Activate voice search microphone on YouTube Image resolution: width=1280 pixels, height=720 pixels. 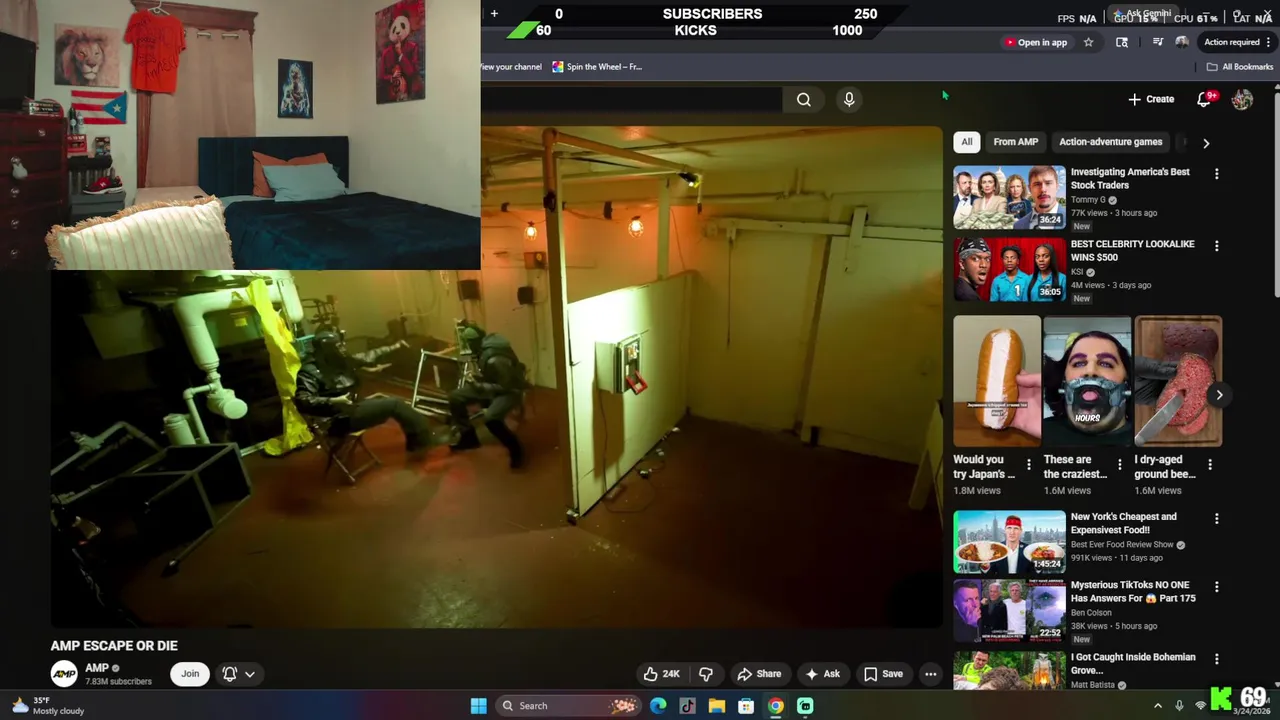pyautogui.click(x=849, y=99)
